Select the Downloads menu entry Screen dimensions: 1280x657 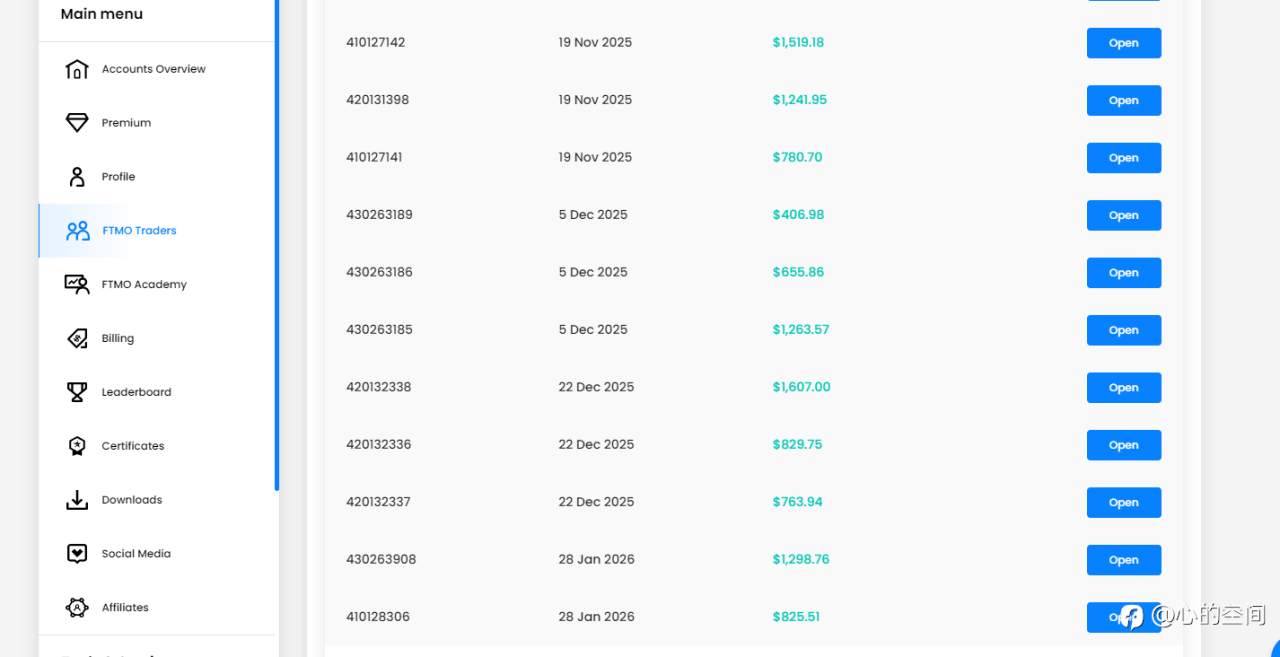point(131,500)
